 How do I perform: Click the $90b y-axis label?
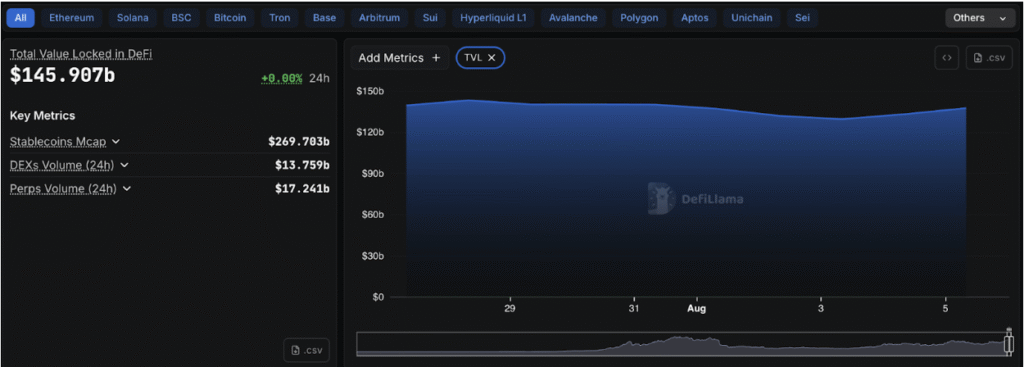coord(372,174)
